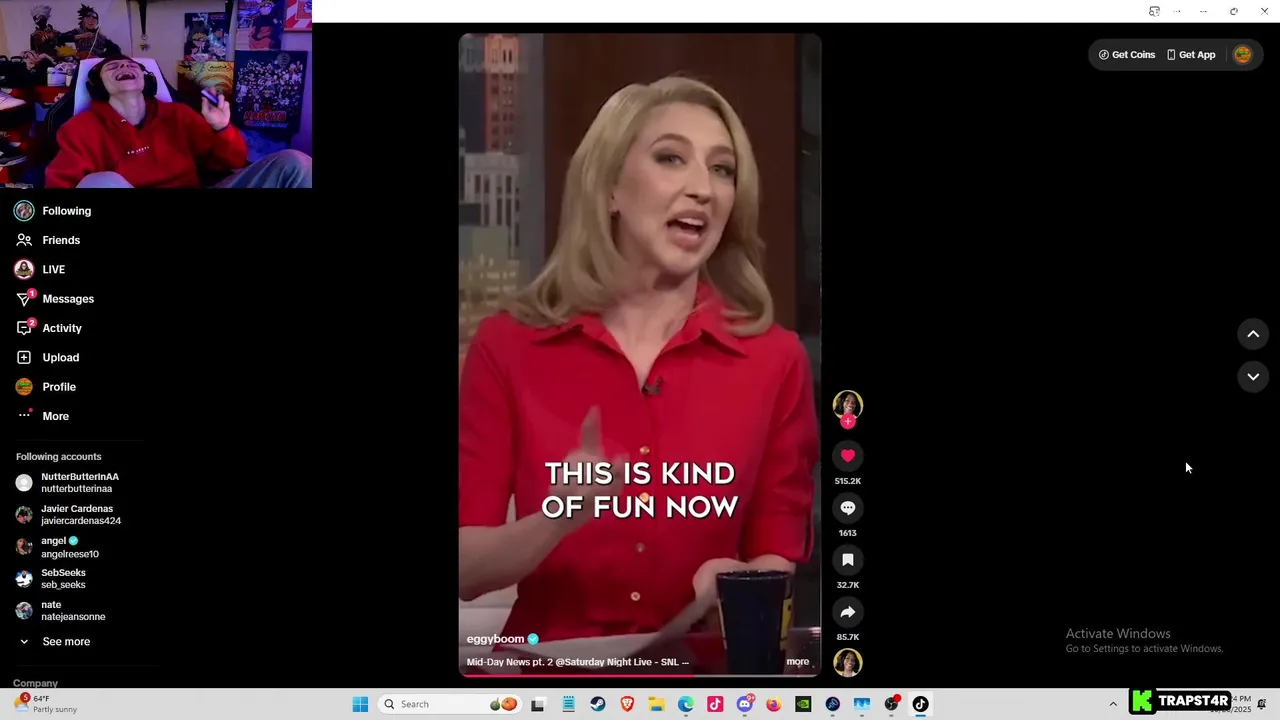Open the profile avatar beside Get App

(1243, 55)
